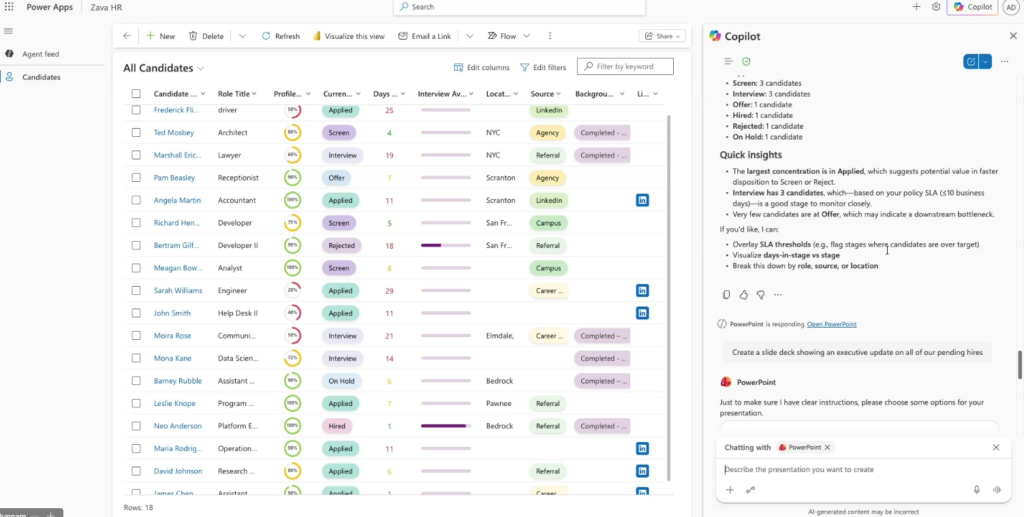Select Agent feed in the sidebar
Viewport: 1024px width, 517px height.
[x=40, y=54]
